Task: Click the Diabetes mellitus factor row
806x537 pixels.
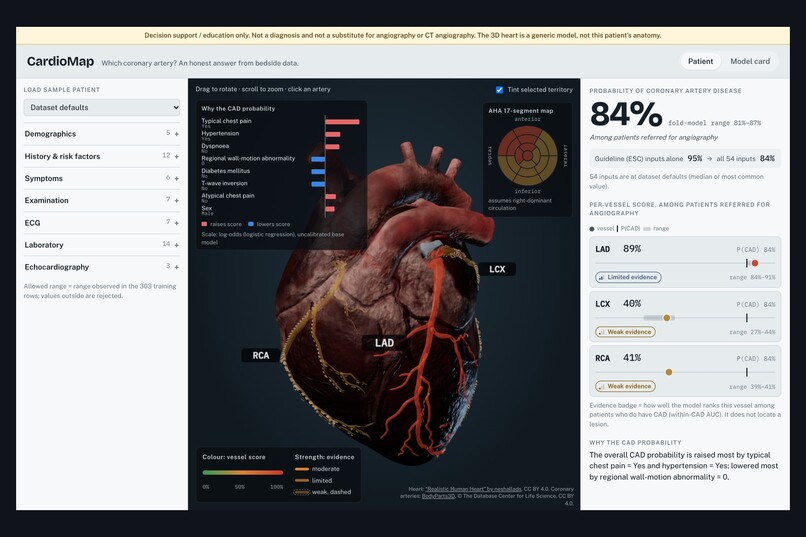Action: [280, 172]
